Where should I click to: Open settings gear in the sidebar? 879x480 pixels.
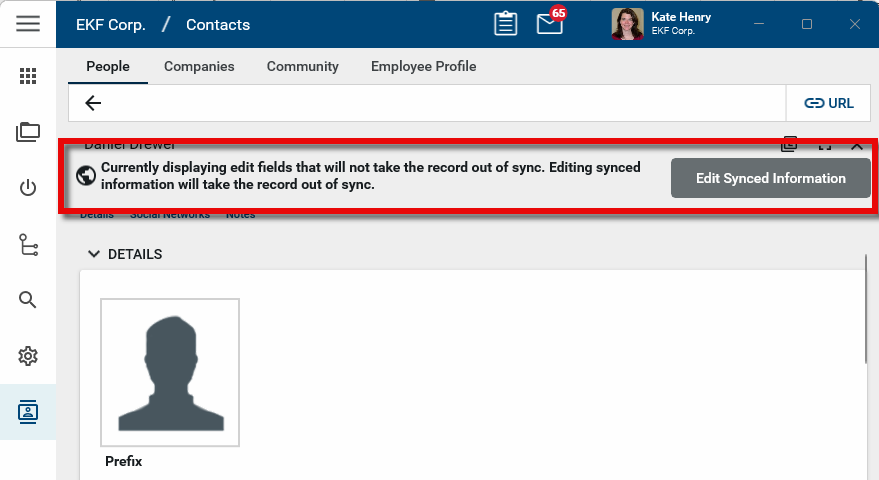(28, 356)
